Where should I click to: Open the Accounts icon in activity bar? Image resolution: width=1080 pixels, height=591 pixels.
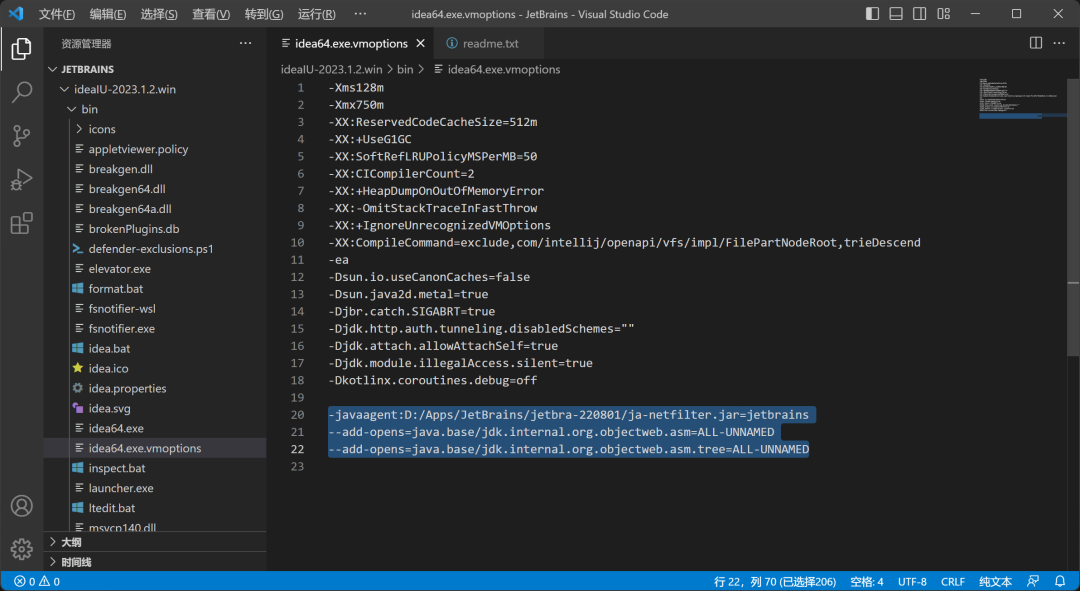21,506
